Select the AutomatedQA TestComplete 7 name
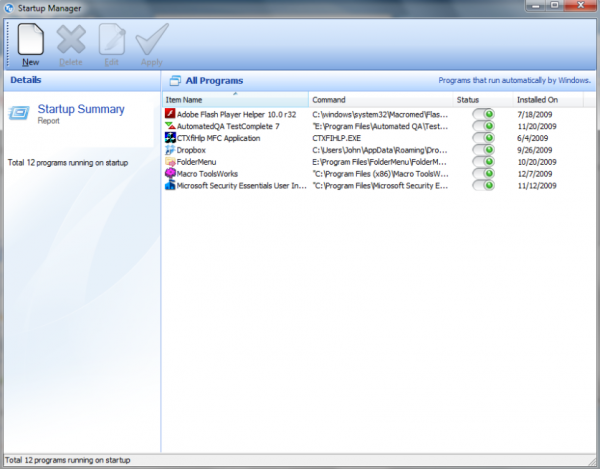The width and height of the screenshot is (600, 469). pyautogui.click(x=228, y=126)
